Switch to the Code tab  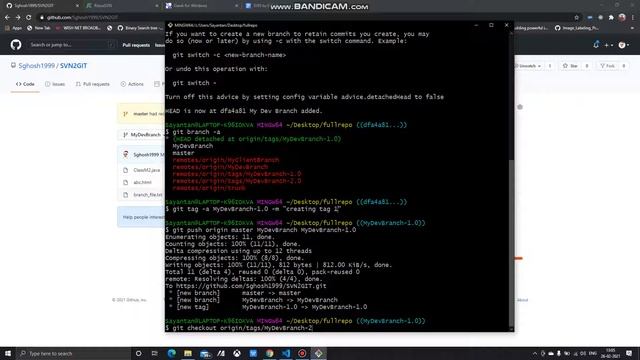[x=25, y=84]
